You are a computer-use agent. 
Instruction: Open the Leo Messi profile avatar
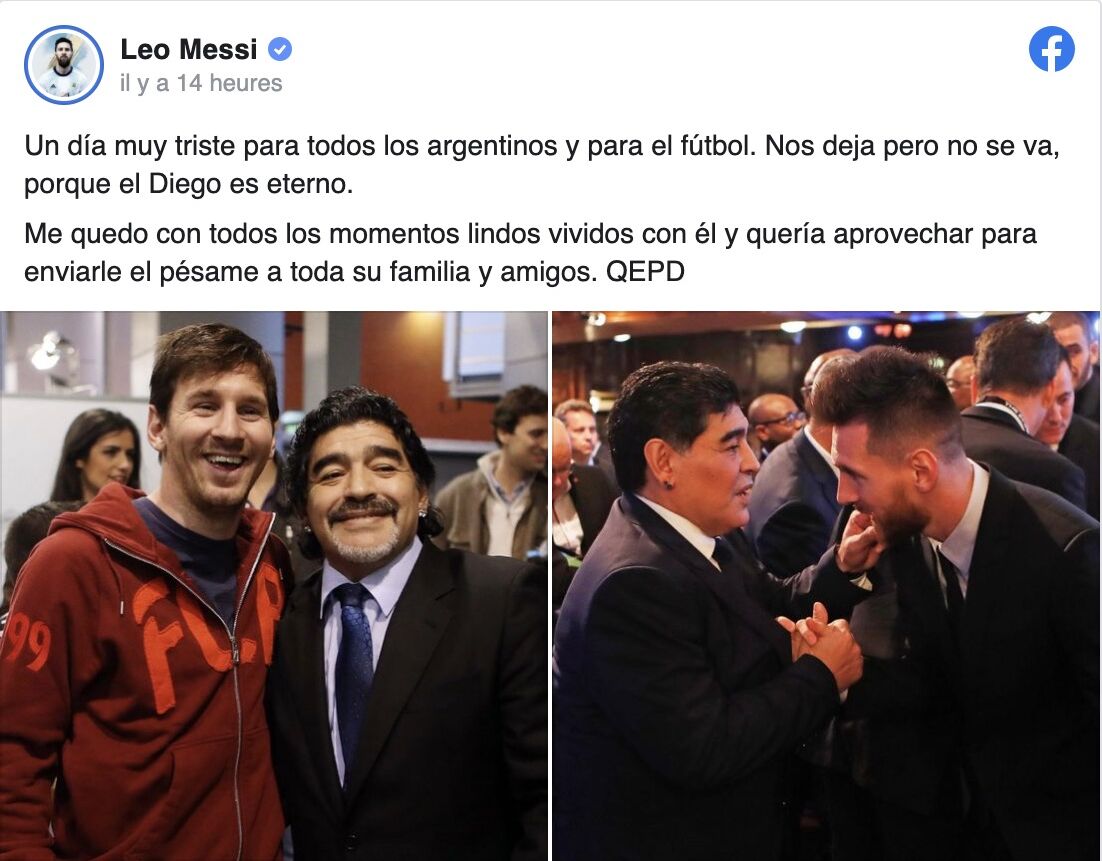point(64,65)
